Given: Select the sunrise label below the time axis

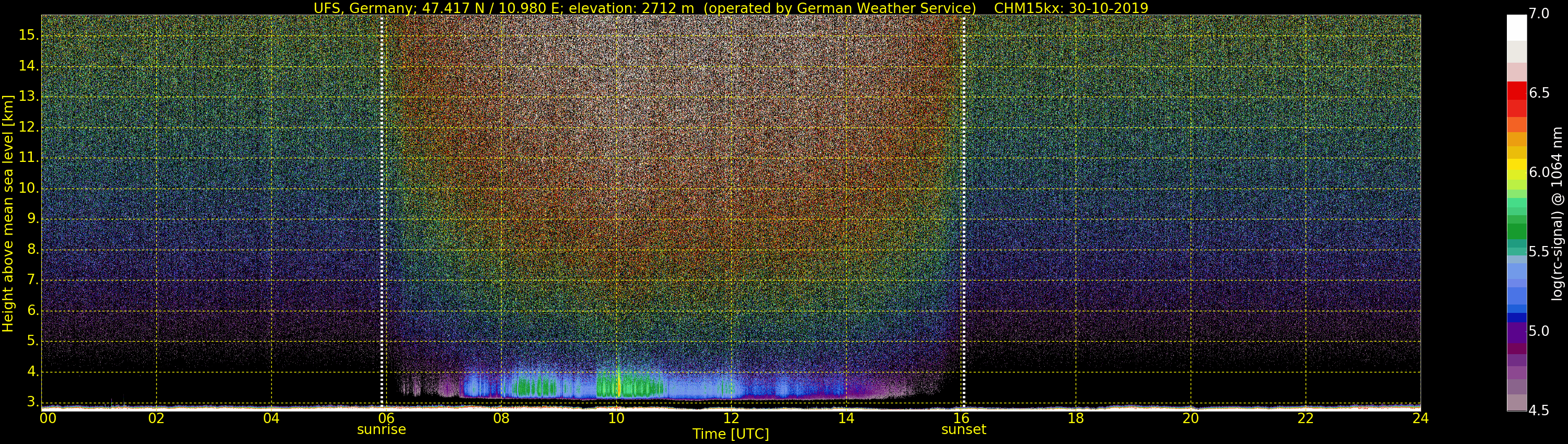Looking at the screenshot, I should [x=382, y=429].
